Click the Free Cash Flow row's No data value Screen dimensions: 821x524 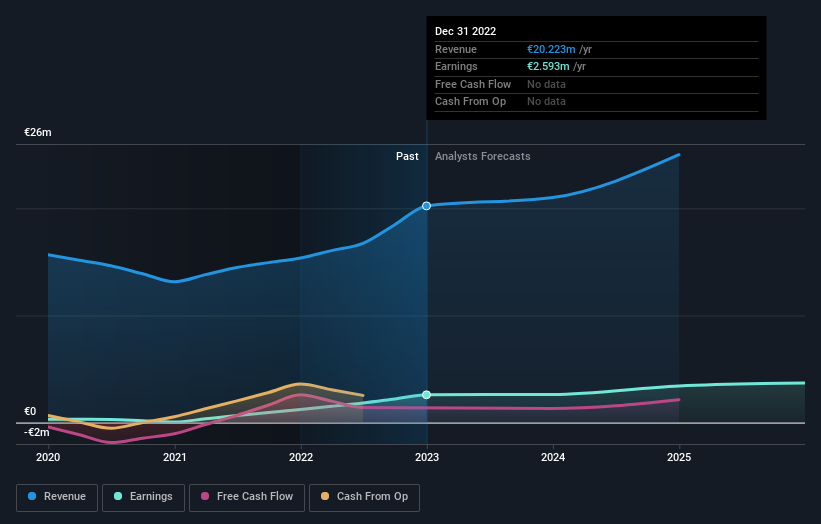[546, 84]
